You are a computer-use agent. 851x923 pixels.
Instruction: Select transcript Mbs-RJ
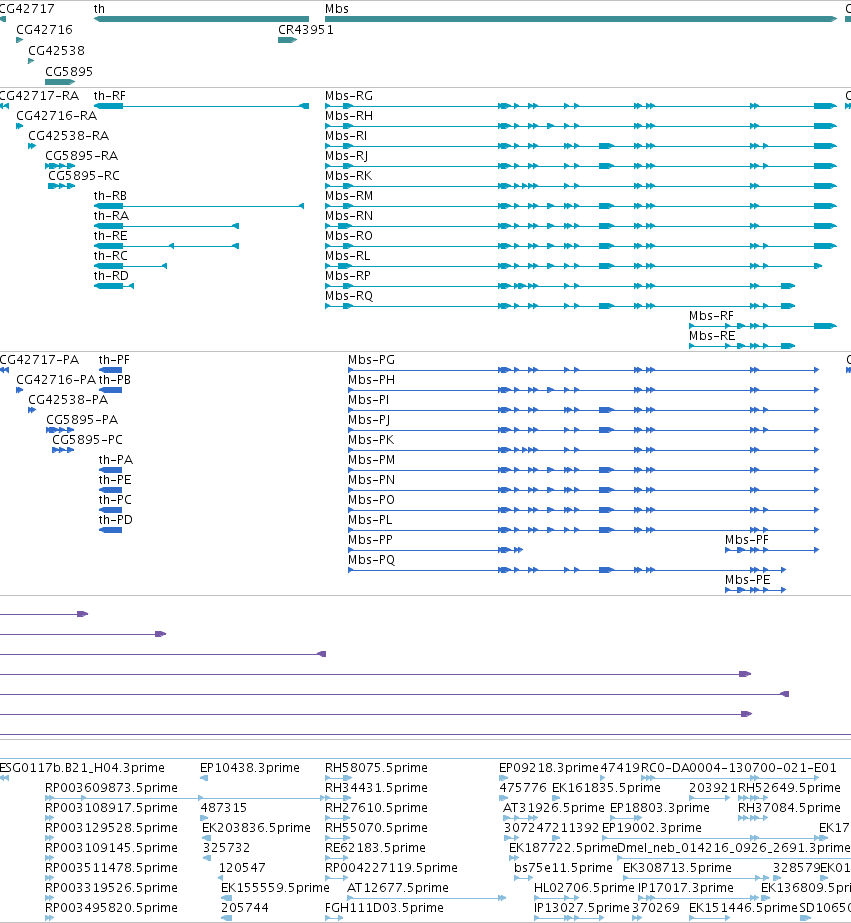tap(581, 166)
